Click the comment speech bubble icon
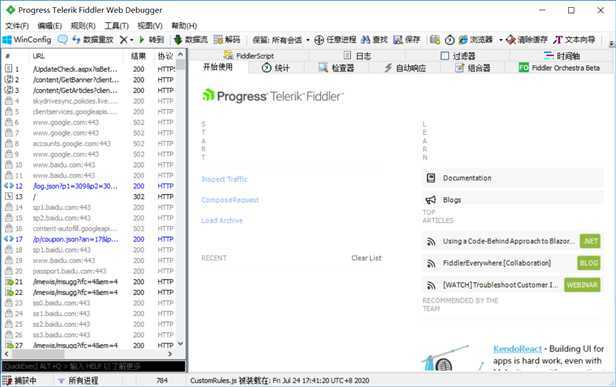616x387 pixels. pos(62,40)
